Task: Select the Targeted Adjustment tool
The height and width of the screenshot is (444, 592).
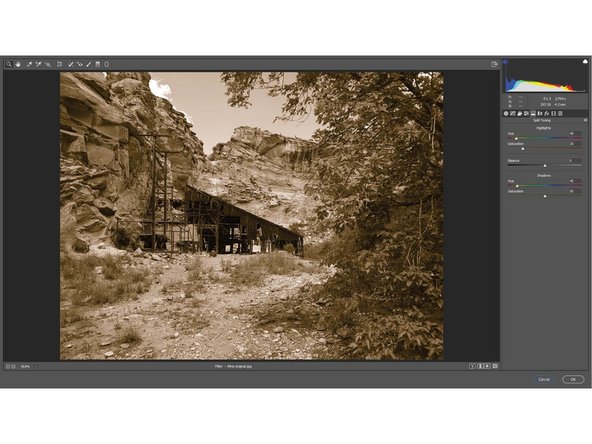Action: pyautogui.click(x=48, y=65)
